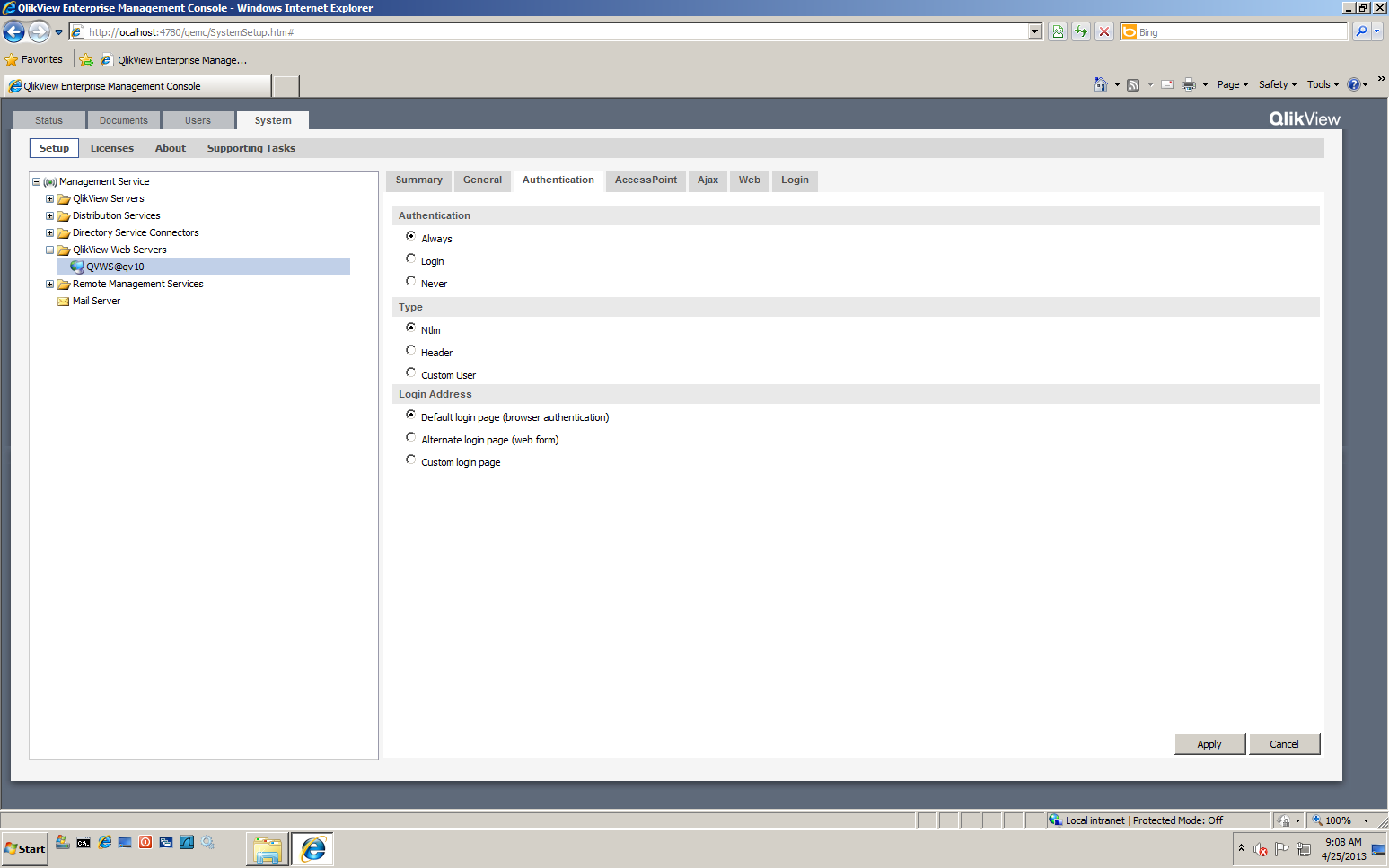The image size is (1389, 868).
Task: Click the network tray icon
Action: tap(1304, 849)
